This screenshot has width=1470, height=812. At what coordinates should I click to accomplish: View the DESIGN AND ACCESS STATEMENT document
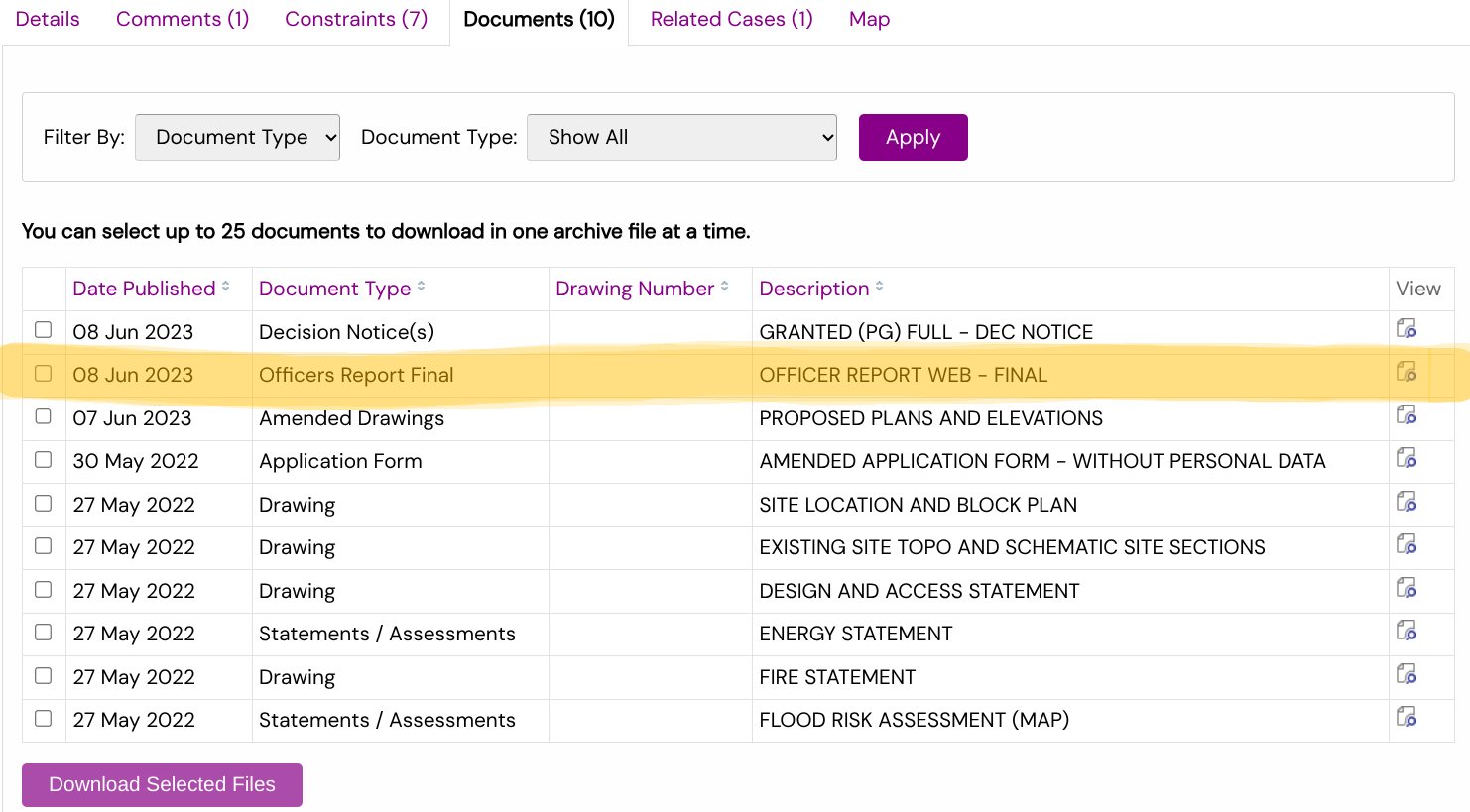click(1407, 588)
